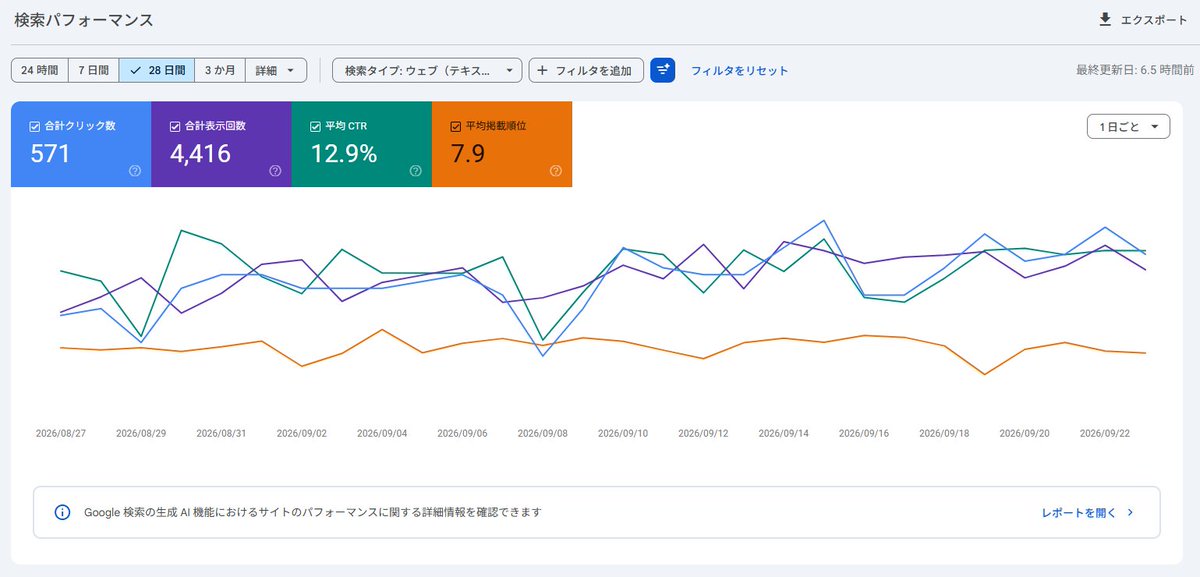This screenshot has height=577, width=1200.
Task: Click the purple 合計表示回数 metric card
Action: pyautogui.click(x=221, y=144)
